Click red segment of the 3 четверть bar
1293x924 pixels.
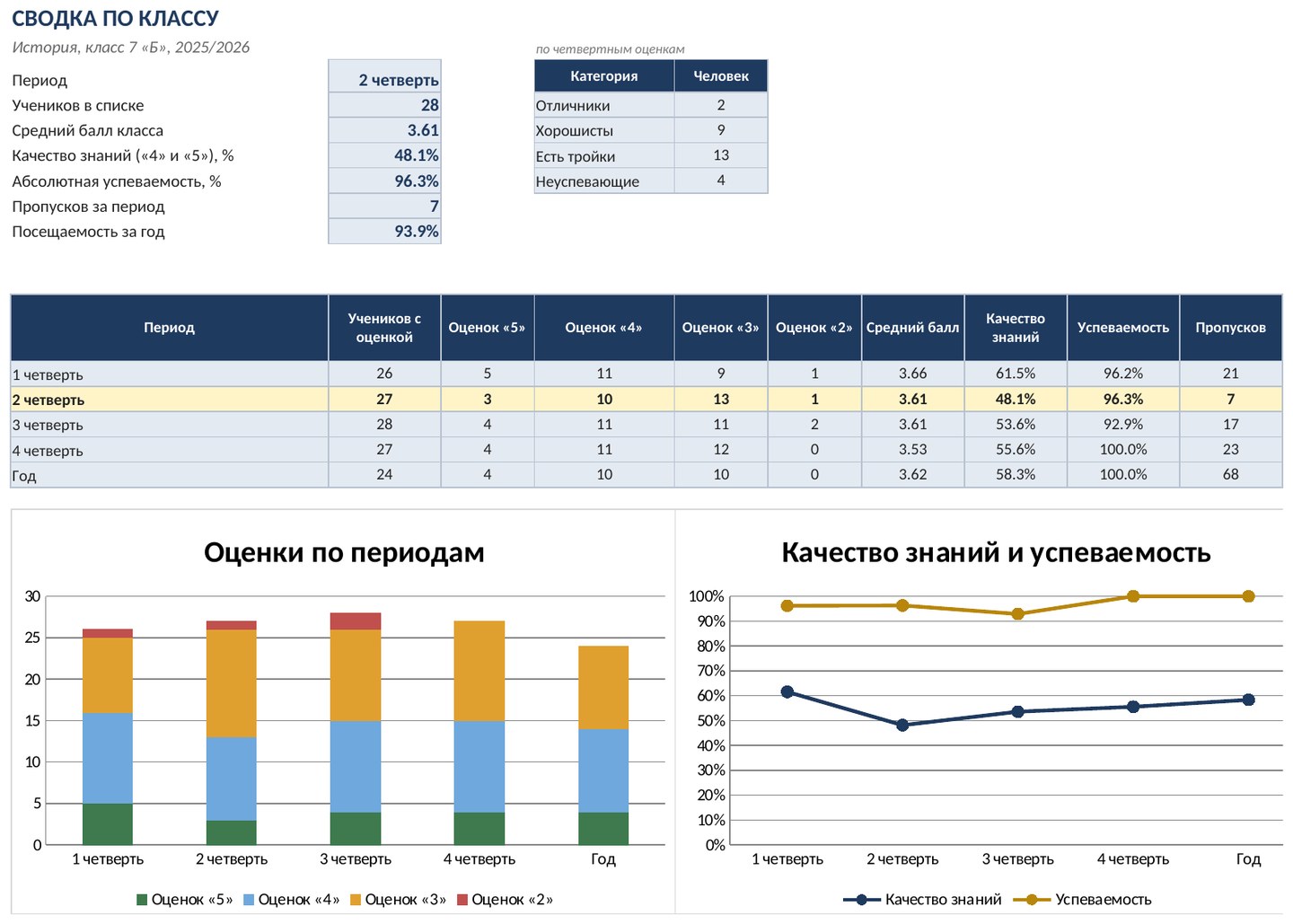coord(356,621)
